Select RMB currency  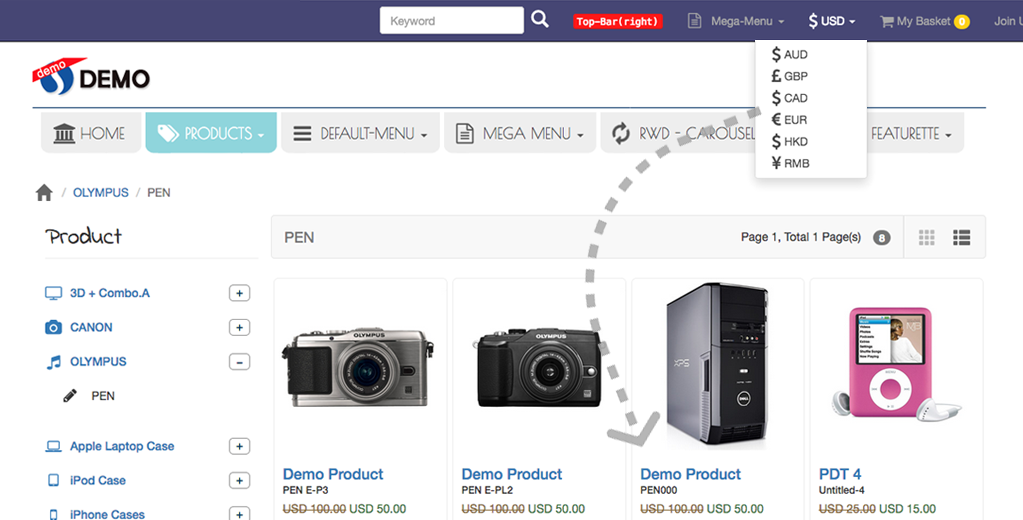click(790, 163)
